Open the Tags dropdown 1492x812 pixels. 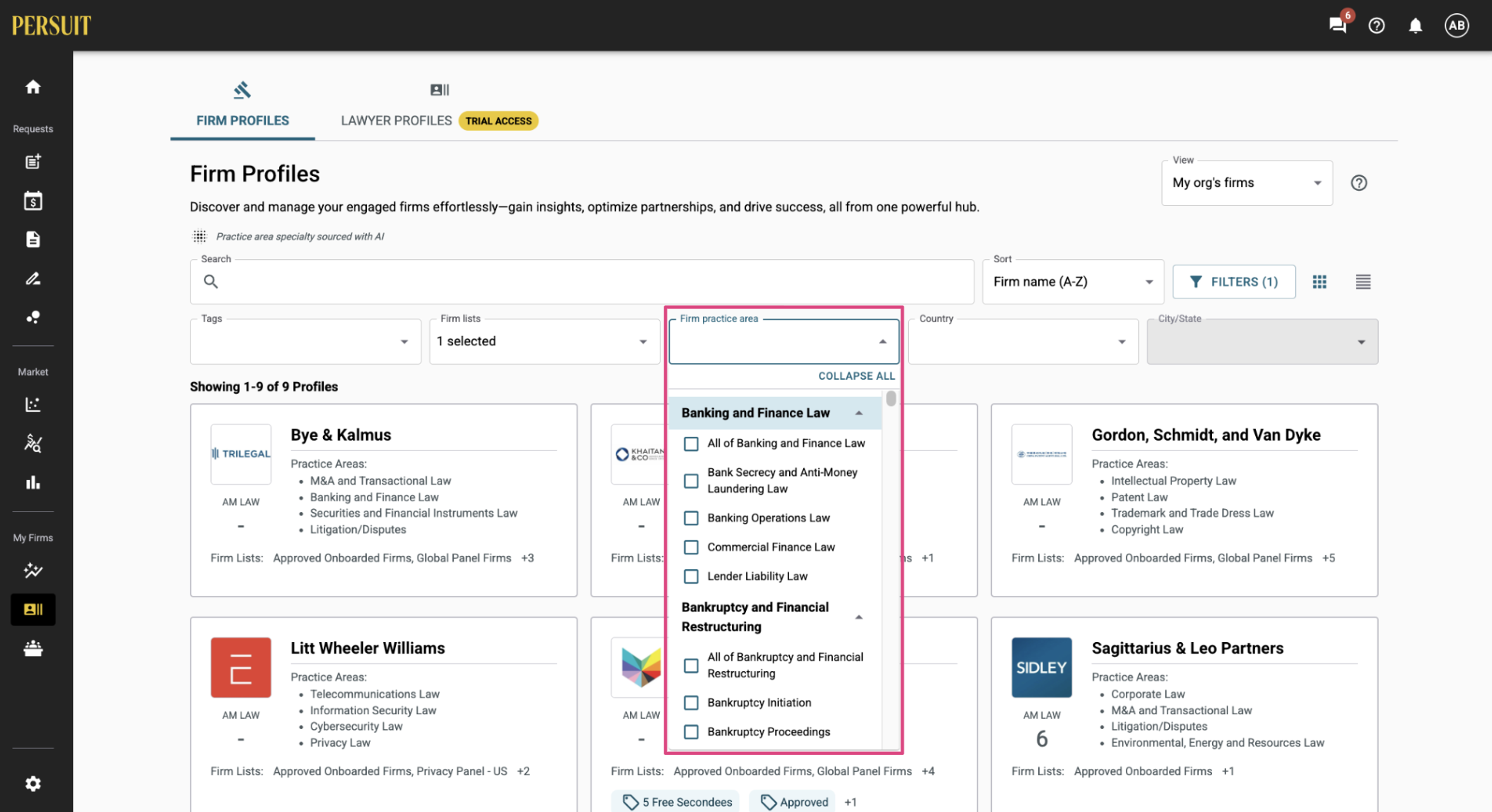(x=305, y=341)
